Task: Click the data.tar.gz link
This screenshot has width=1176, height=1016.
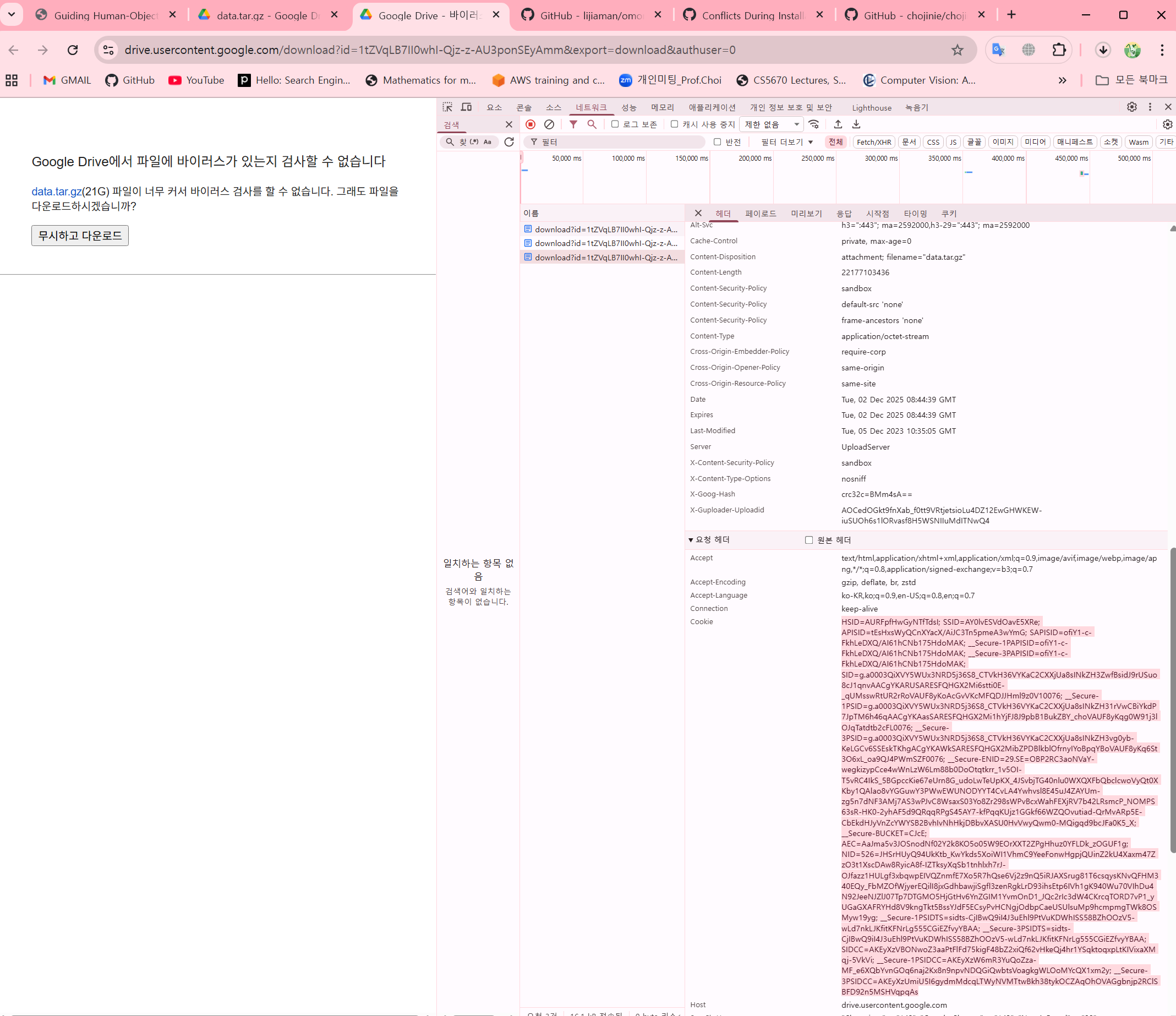Action: tap(56, 192)
